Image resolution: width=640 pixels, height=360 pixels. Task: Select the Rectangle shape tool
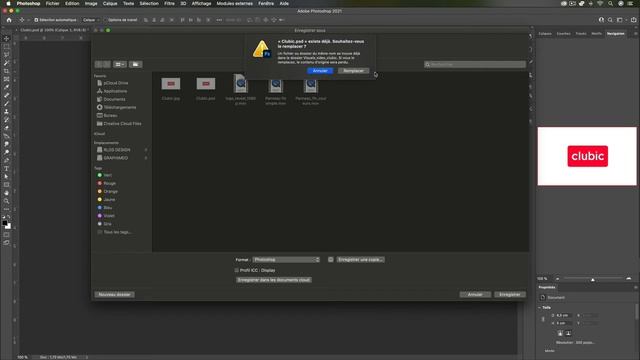[6, 185]
